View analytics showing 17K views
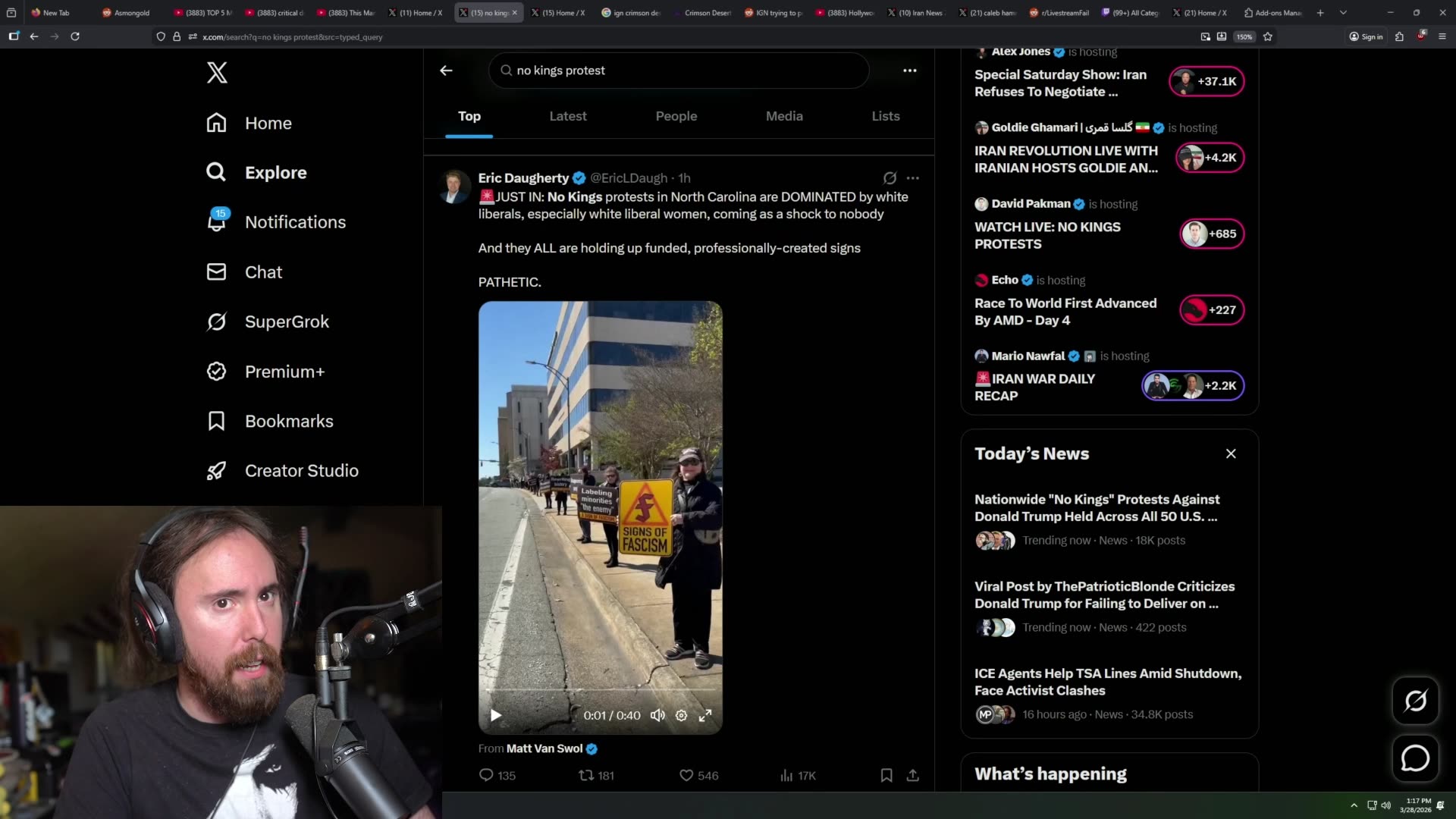The image size is (1456, 819). 798,775
